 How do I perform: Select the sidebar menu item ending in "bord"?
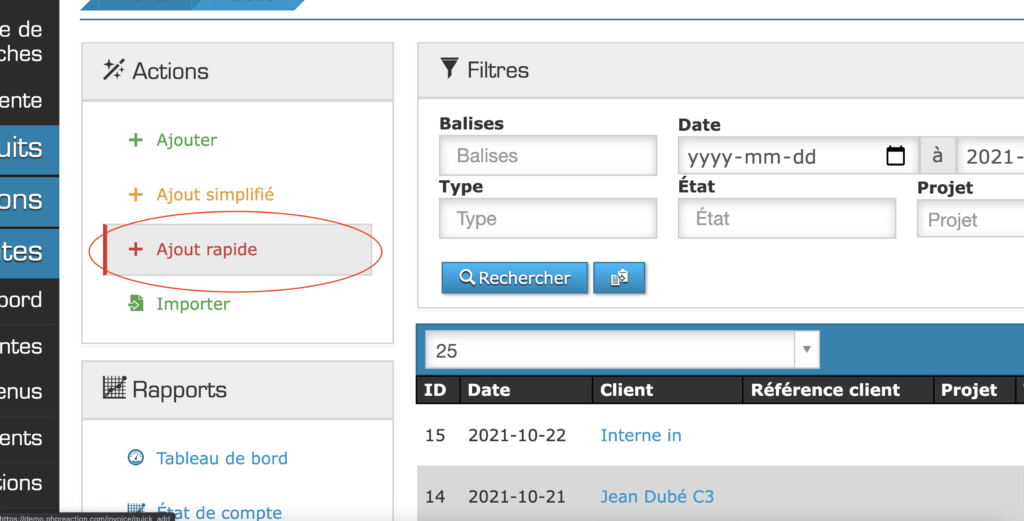point(22,300)
